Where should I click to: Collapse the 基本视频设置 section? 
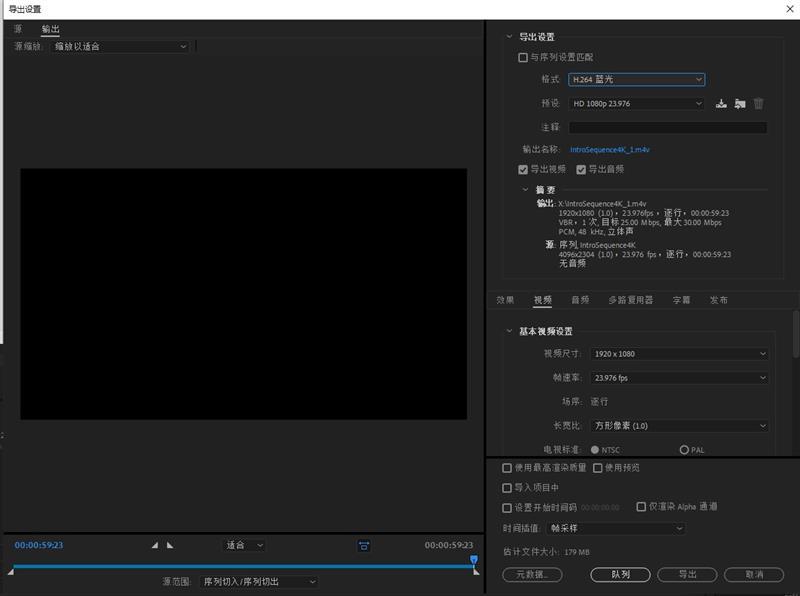click(x=509, y=331)
